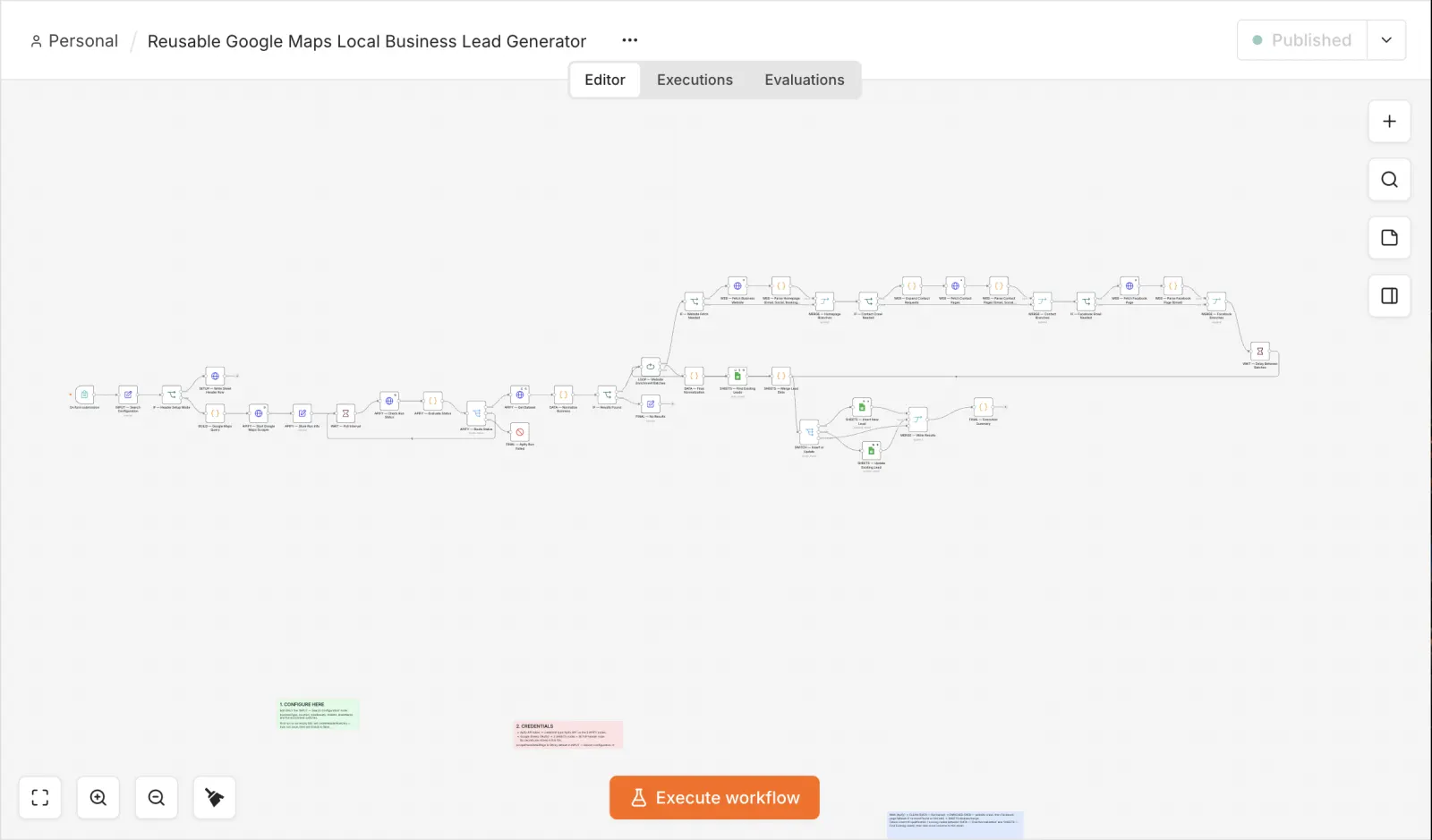Select the IF Header Setup Mode node
Viewport: 1432px width, 840px height.
coord(172,395)
